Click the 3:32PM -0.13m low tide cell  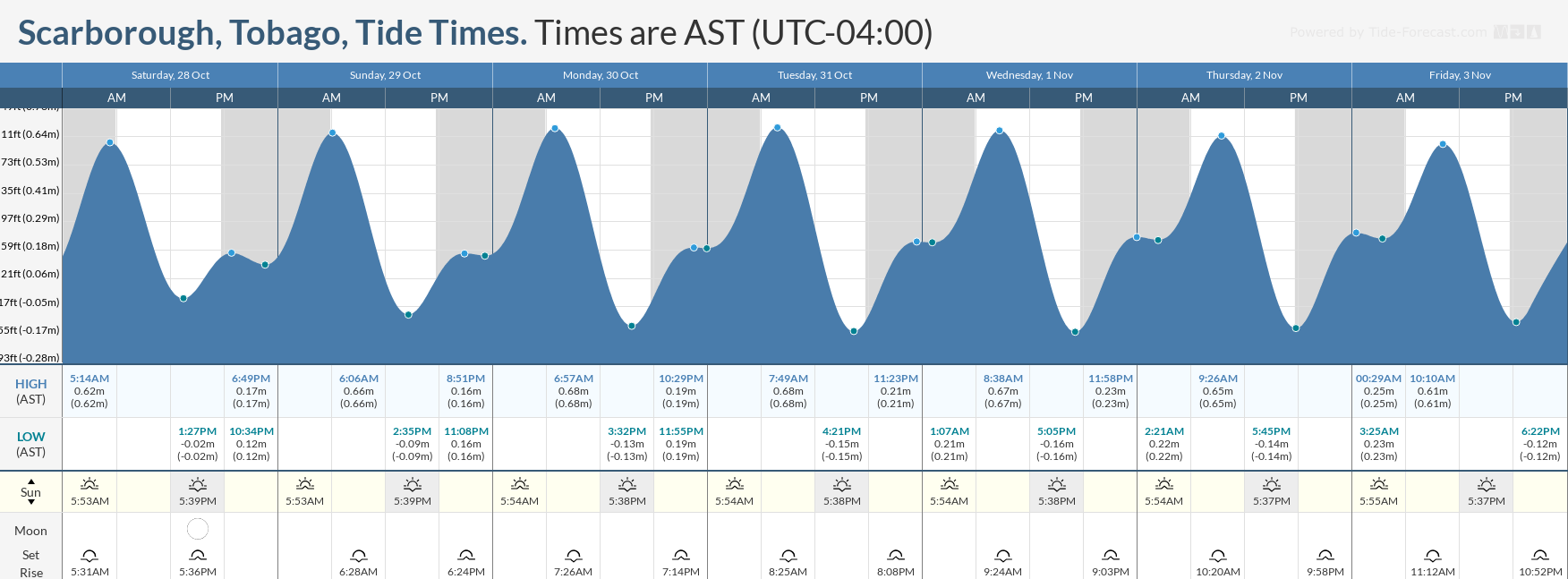pos(627,444)
